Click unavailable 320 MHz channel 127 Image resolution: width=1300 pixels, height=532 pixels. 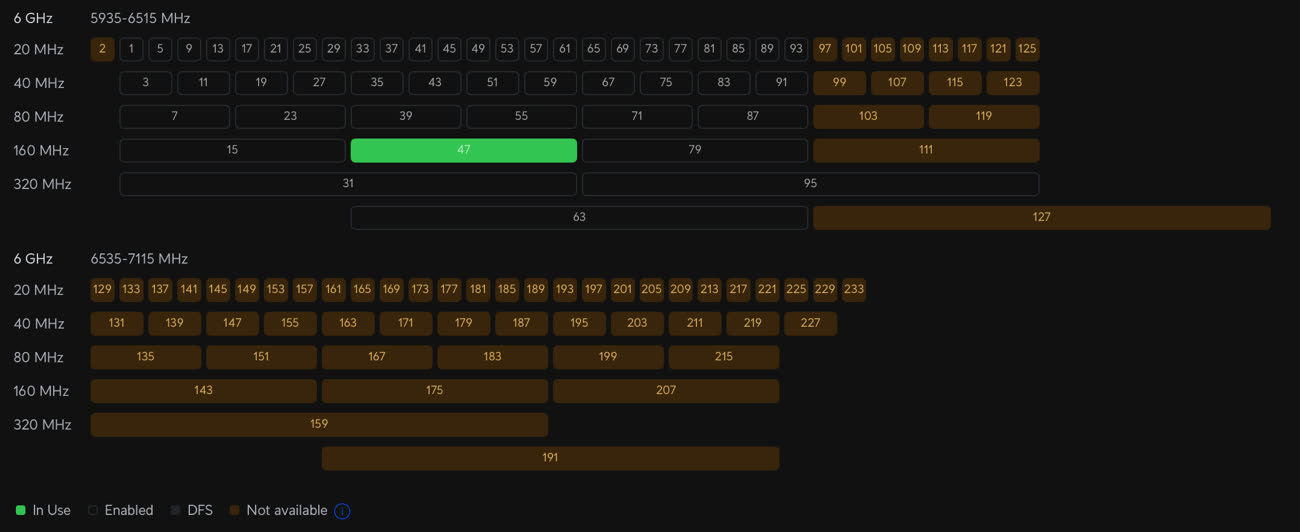pos(1042,217)
